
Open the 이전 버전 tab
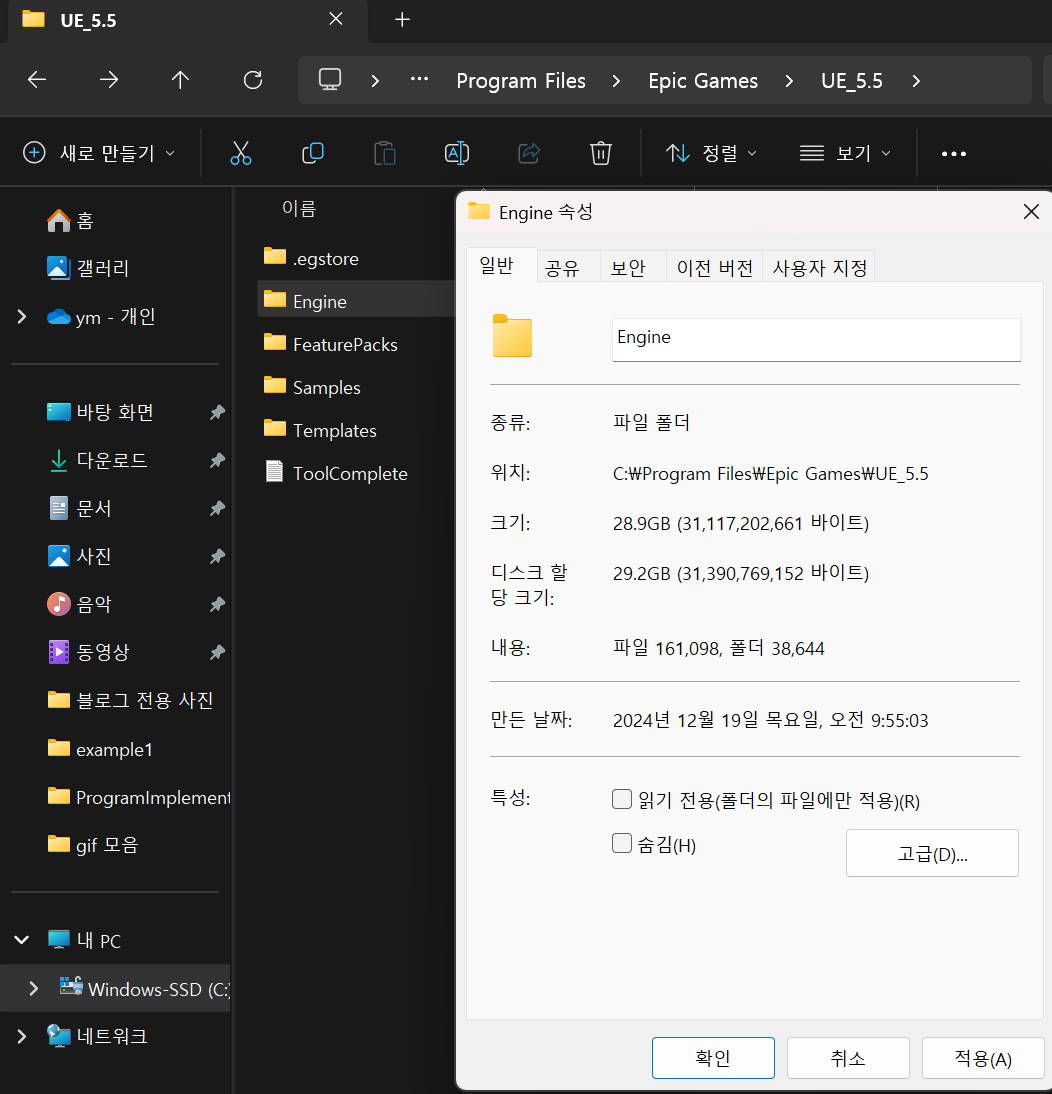(714, 268)
